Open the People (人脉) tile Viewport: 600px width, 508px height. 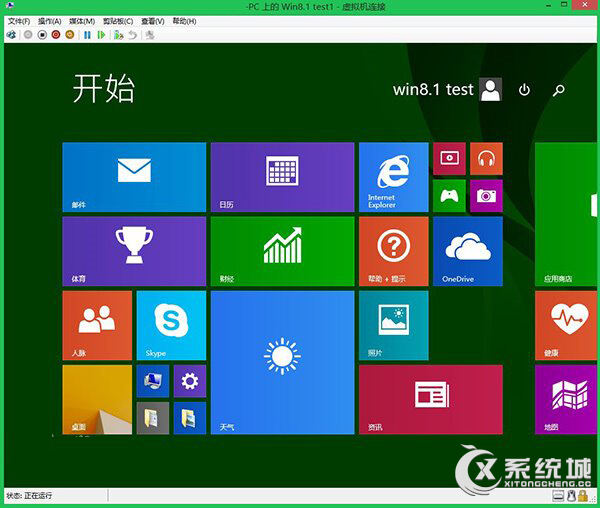point(97,326)
